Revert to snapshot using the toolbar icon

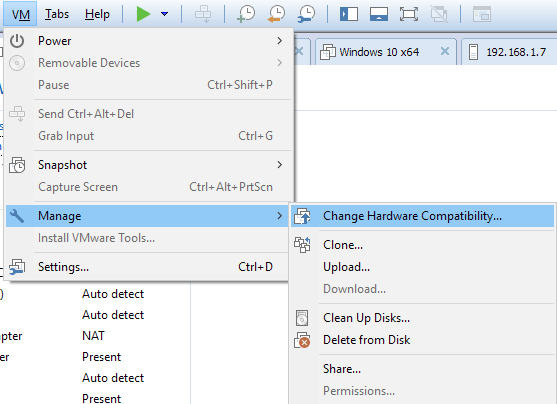(x=276, y=14)
